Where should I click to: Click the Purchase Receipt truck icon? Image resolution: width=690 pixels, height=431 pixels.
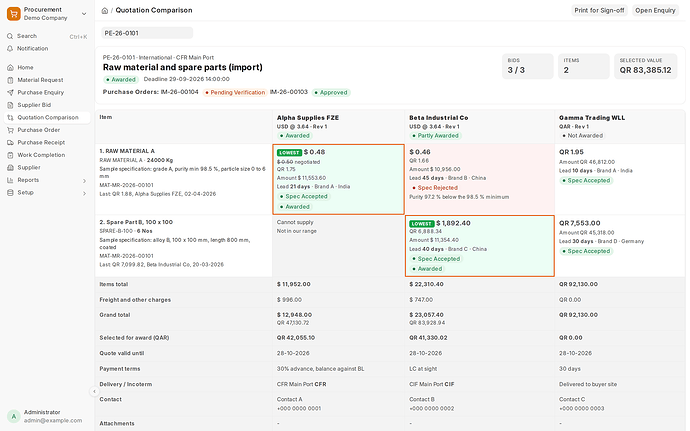[10, 143]
